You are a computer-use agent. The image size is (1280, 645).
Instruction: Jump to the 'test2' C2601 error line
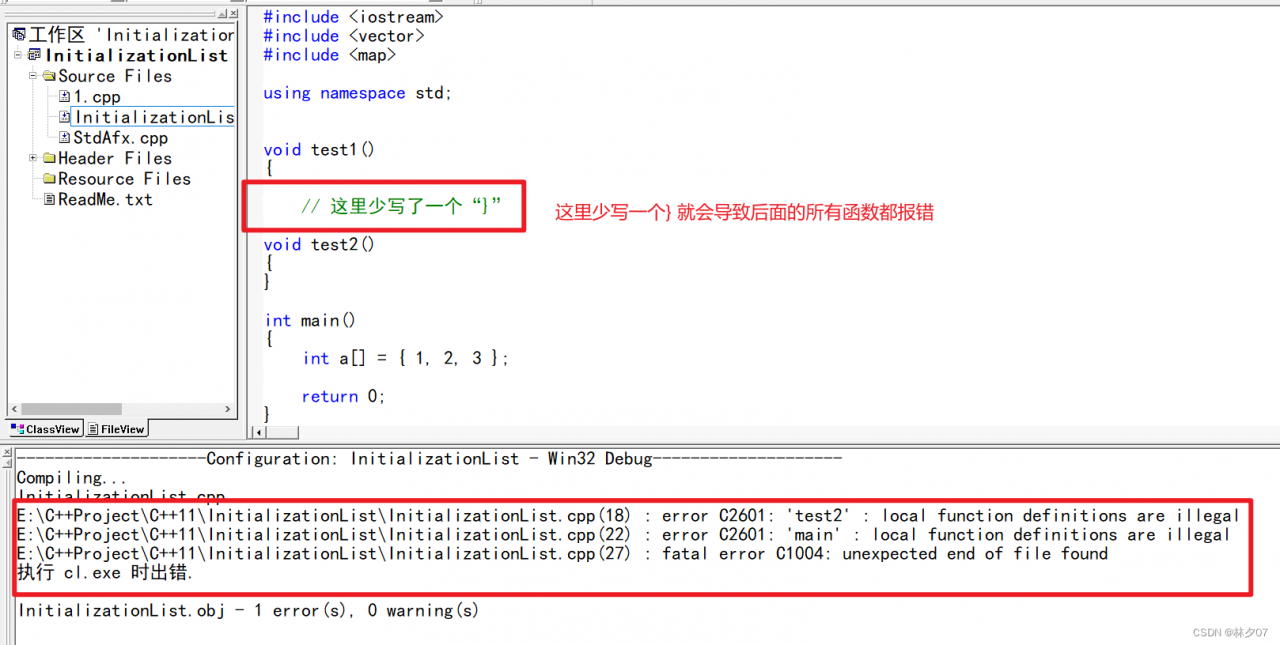click(x=628, y=516)
